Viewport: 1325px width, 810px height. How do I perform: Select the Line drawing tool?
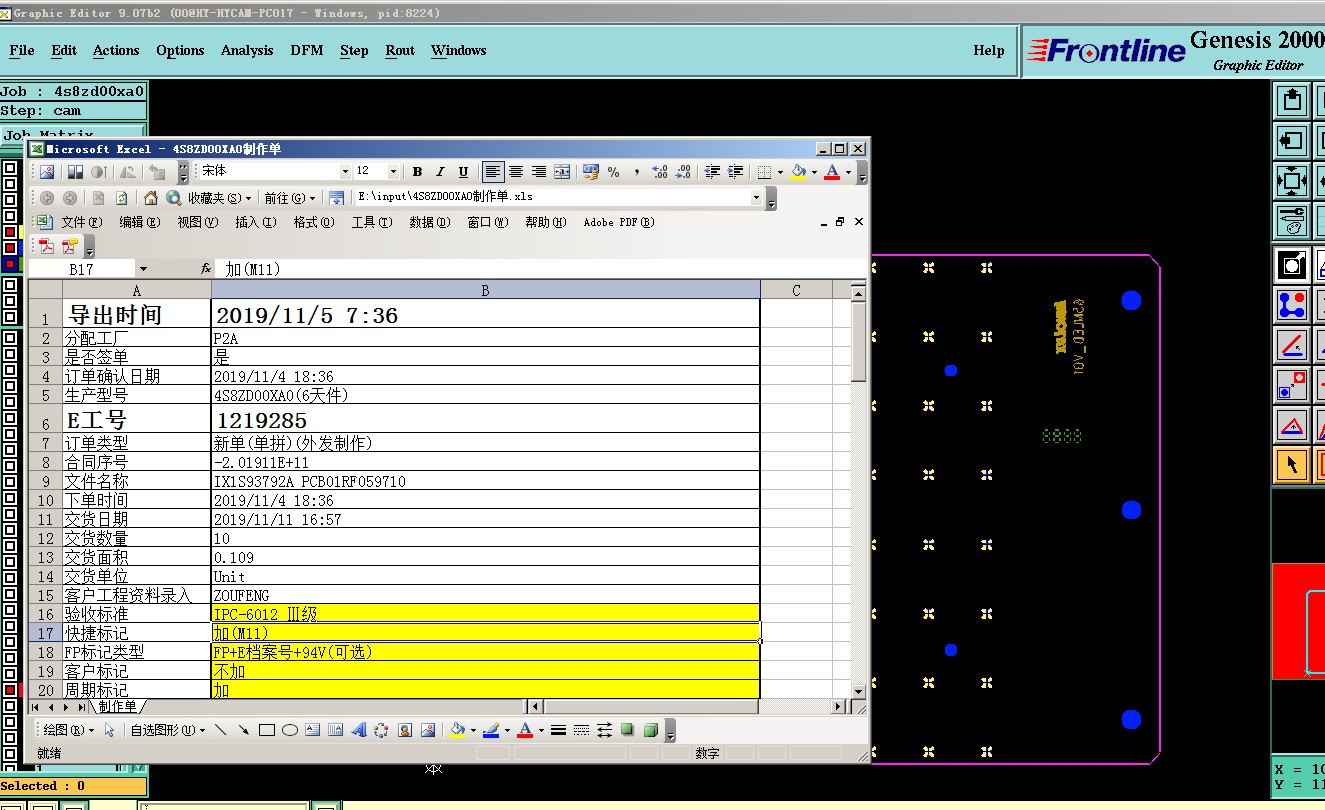point(221,730)
